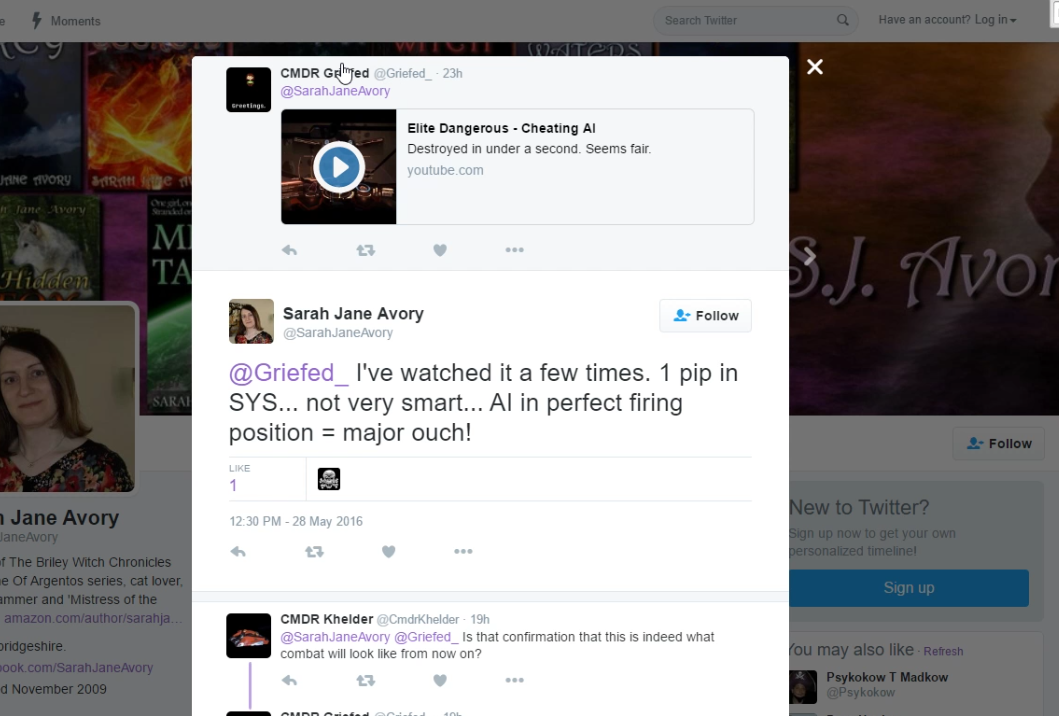1059x716 pixels.
Task: Open the profile photo on the background page
Action: [x=68, y=397]
